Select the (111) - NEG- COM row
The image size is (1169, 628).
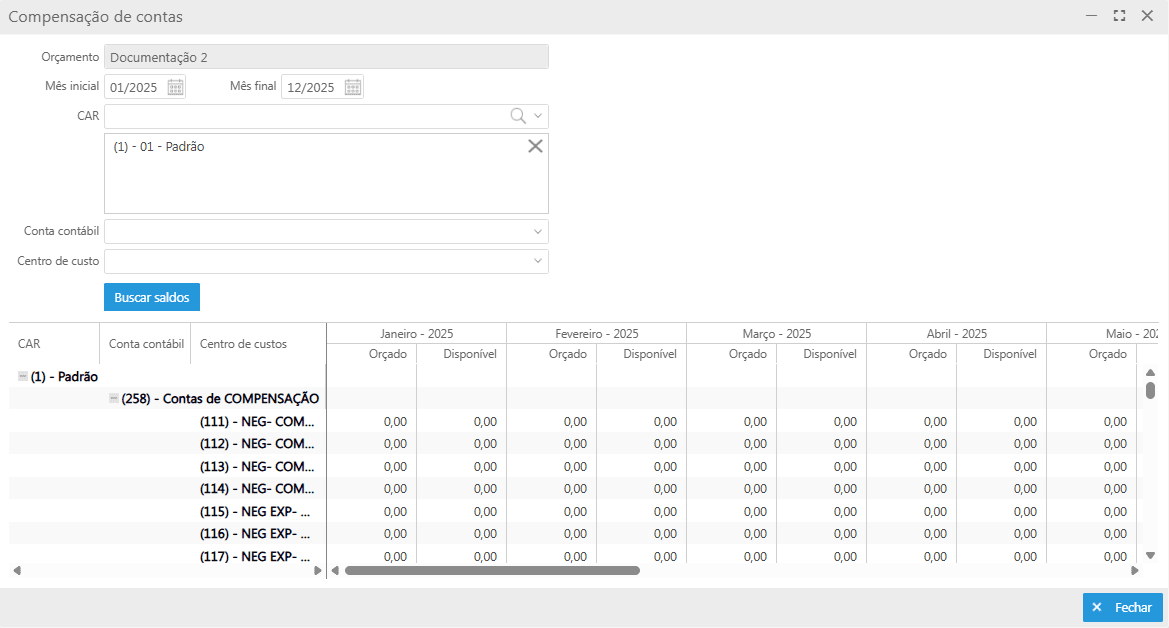pyautogui.click(x=258, y=421)
